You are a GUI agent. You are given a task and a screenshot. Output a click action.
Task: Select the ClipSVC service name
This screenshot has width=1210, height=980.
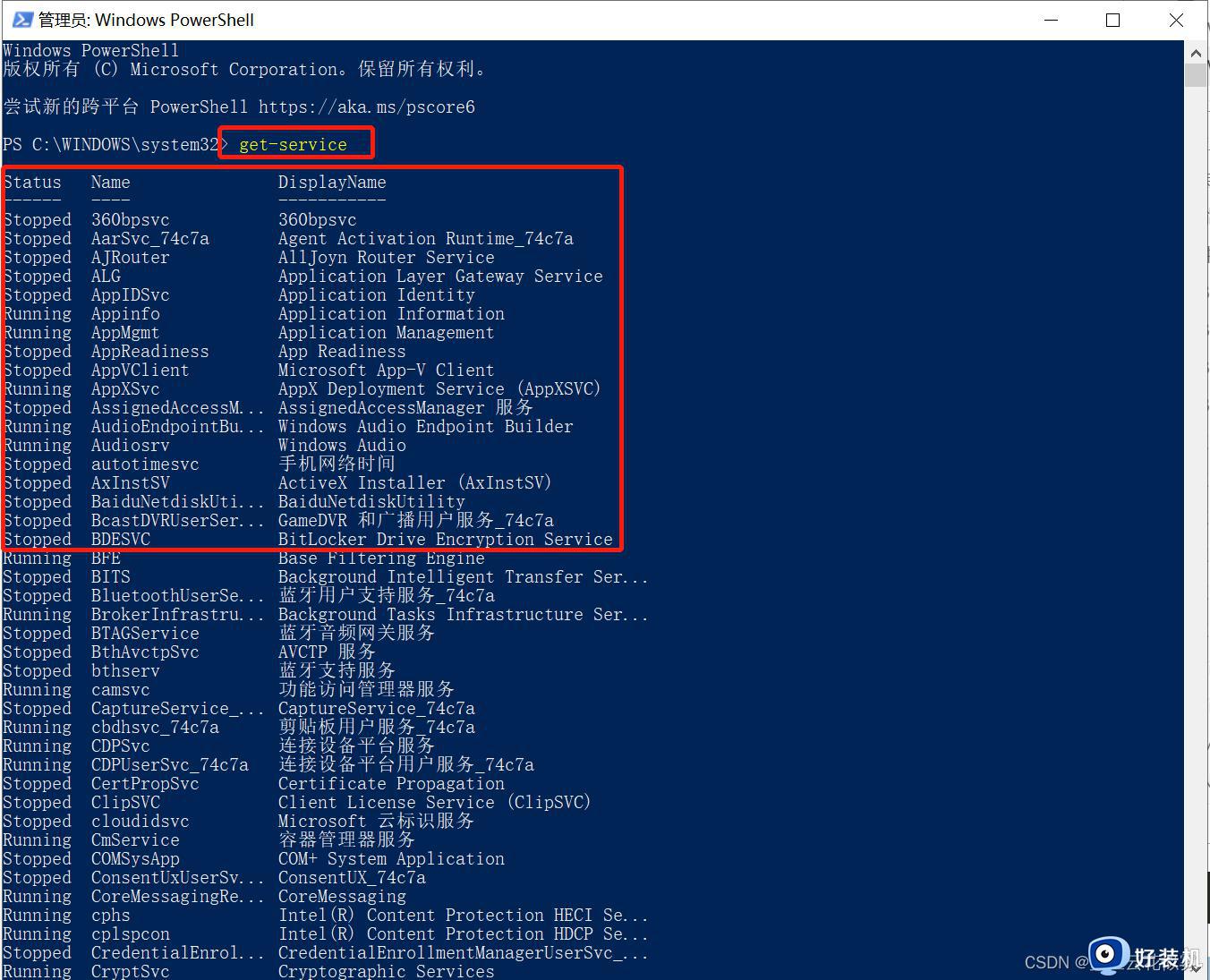[x=125, y=803]
